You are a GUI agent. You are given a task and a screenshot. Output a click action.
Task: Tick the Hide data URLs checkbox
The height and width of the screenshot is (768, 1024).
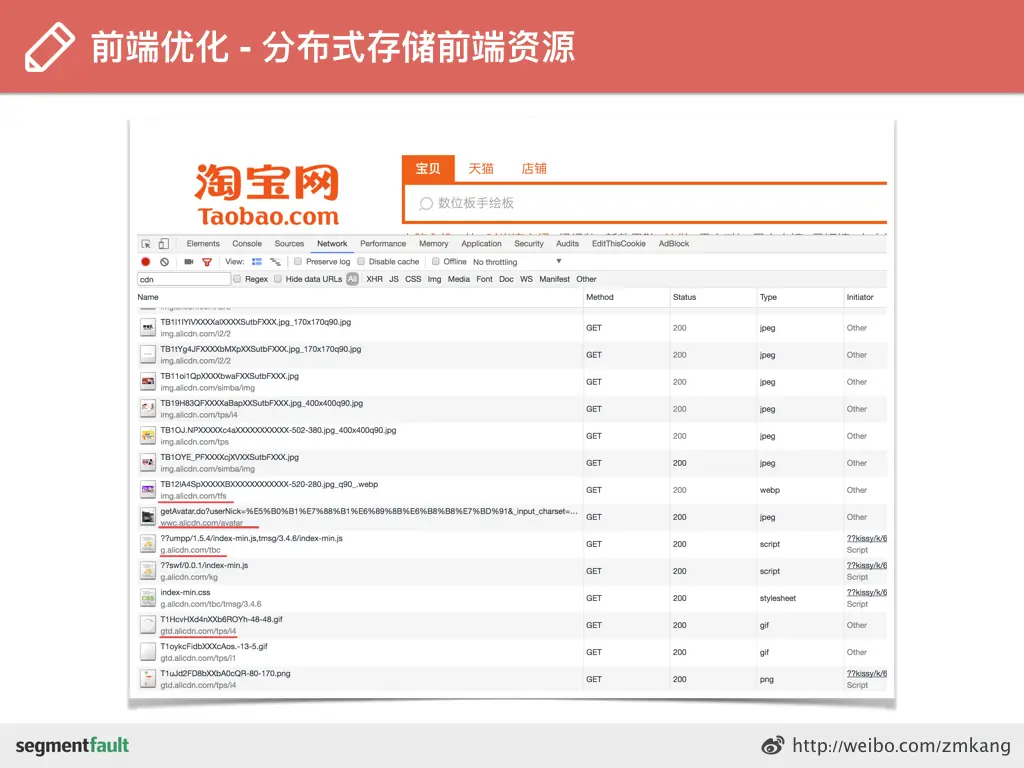click(278, 279)
